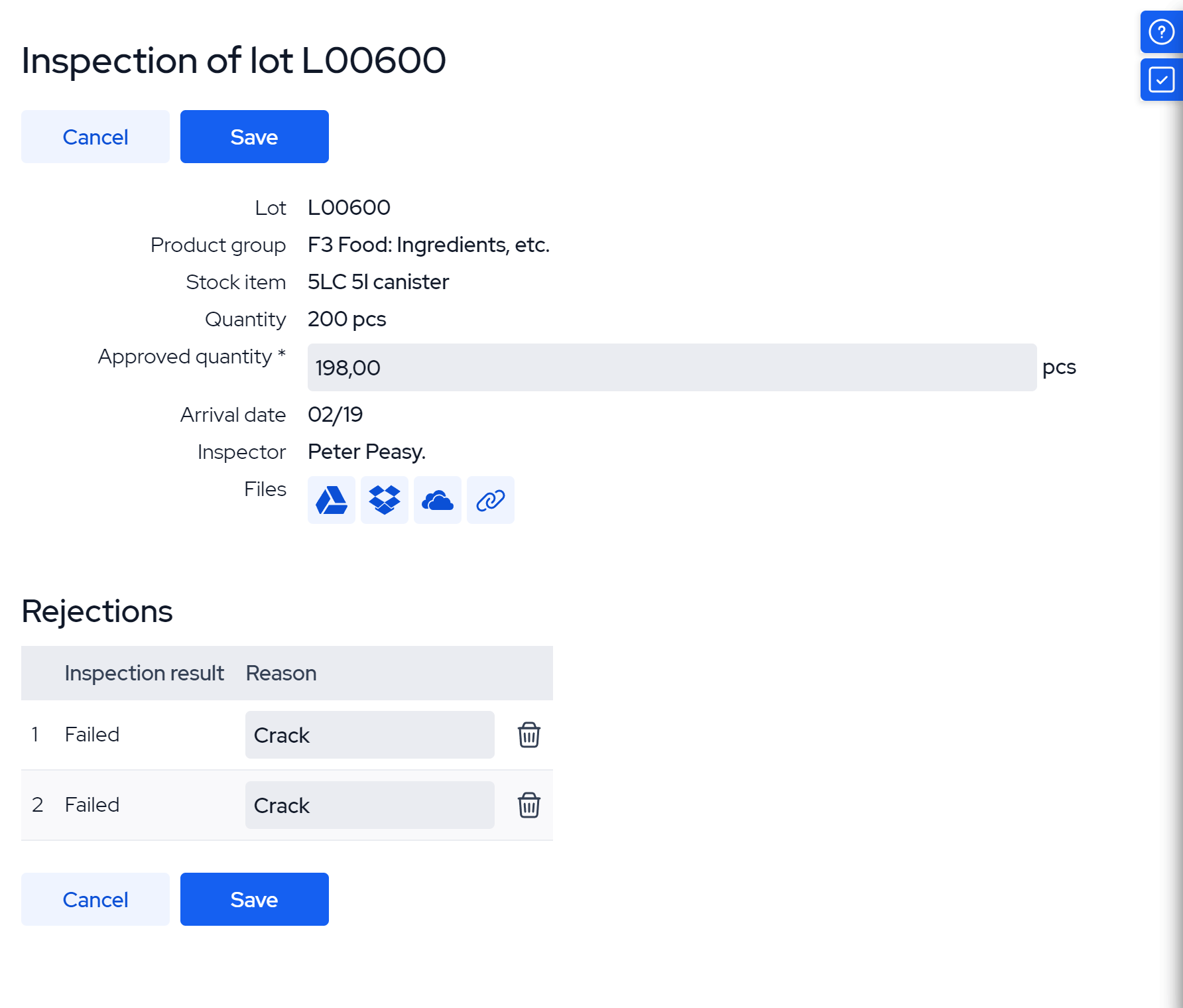Open the checklist icon in the side tab
This screenshot has height=1008, width=1183.
(1161, 80)
